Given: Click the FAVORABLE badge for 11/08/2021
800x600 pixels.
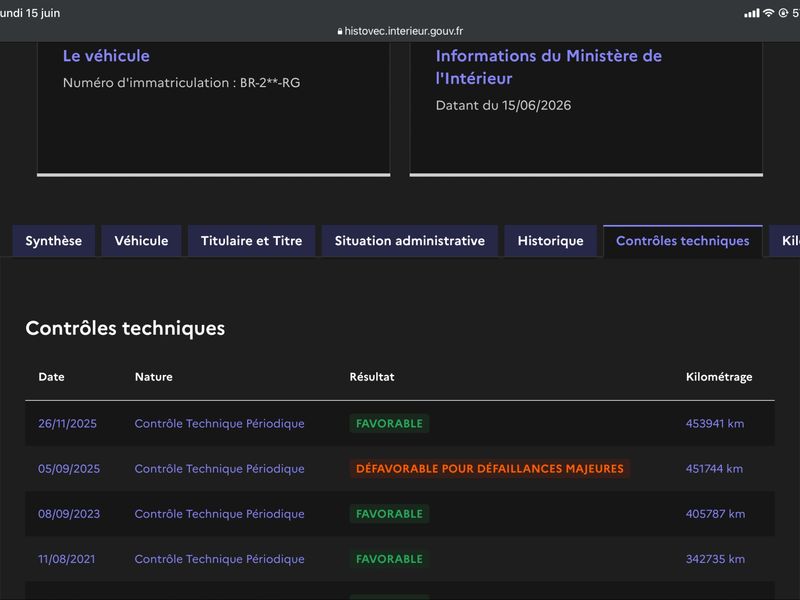Looking at the screenshot, I should coord(389,559).
